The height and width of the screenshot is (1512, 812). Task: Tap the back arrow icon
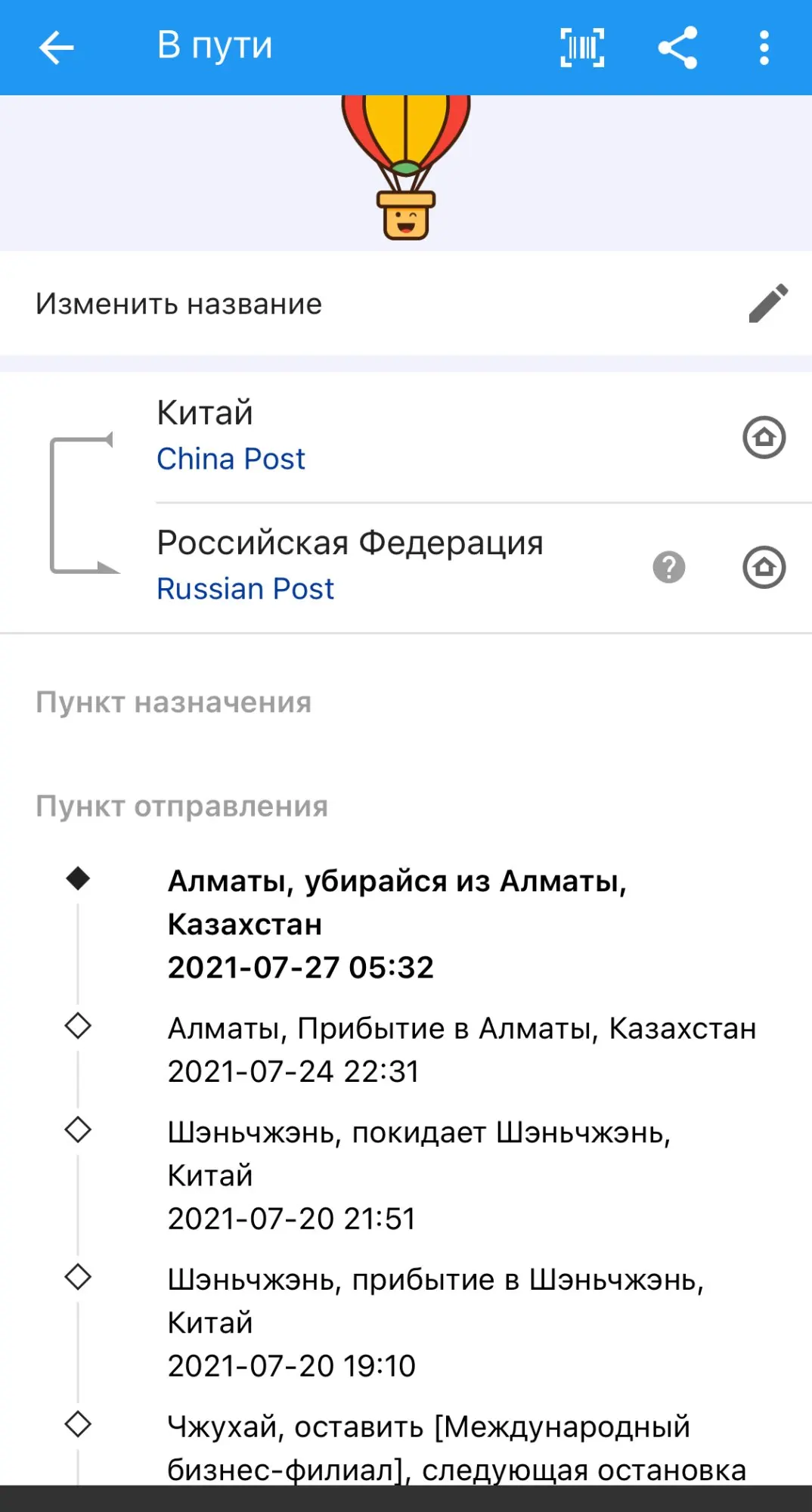click(x=57, y=48)
